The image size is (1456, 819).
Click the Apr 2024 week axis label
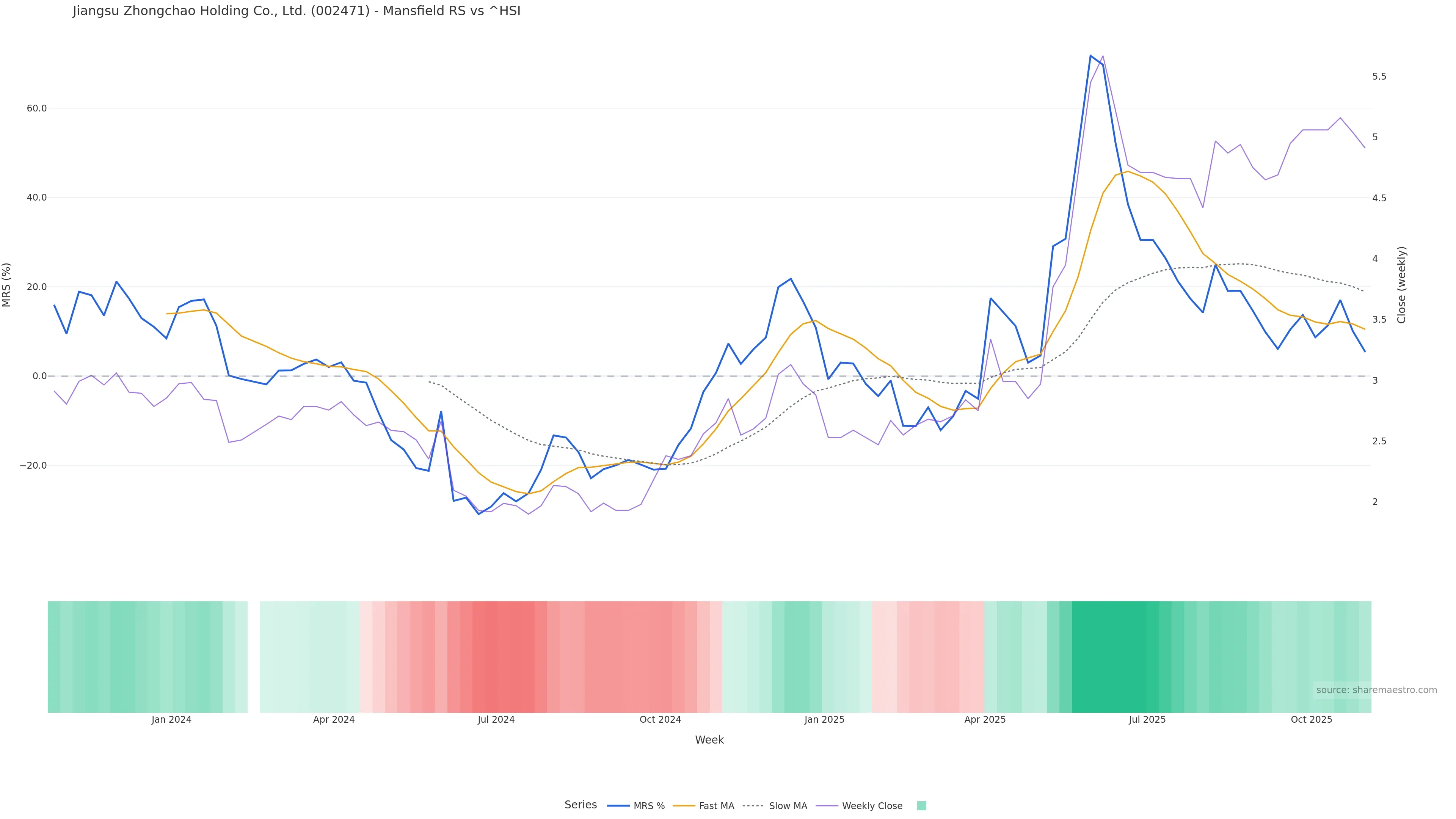pos(334,720)
